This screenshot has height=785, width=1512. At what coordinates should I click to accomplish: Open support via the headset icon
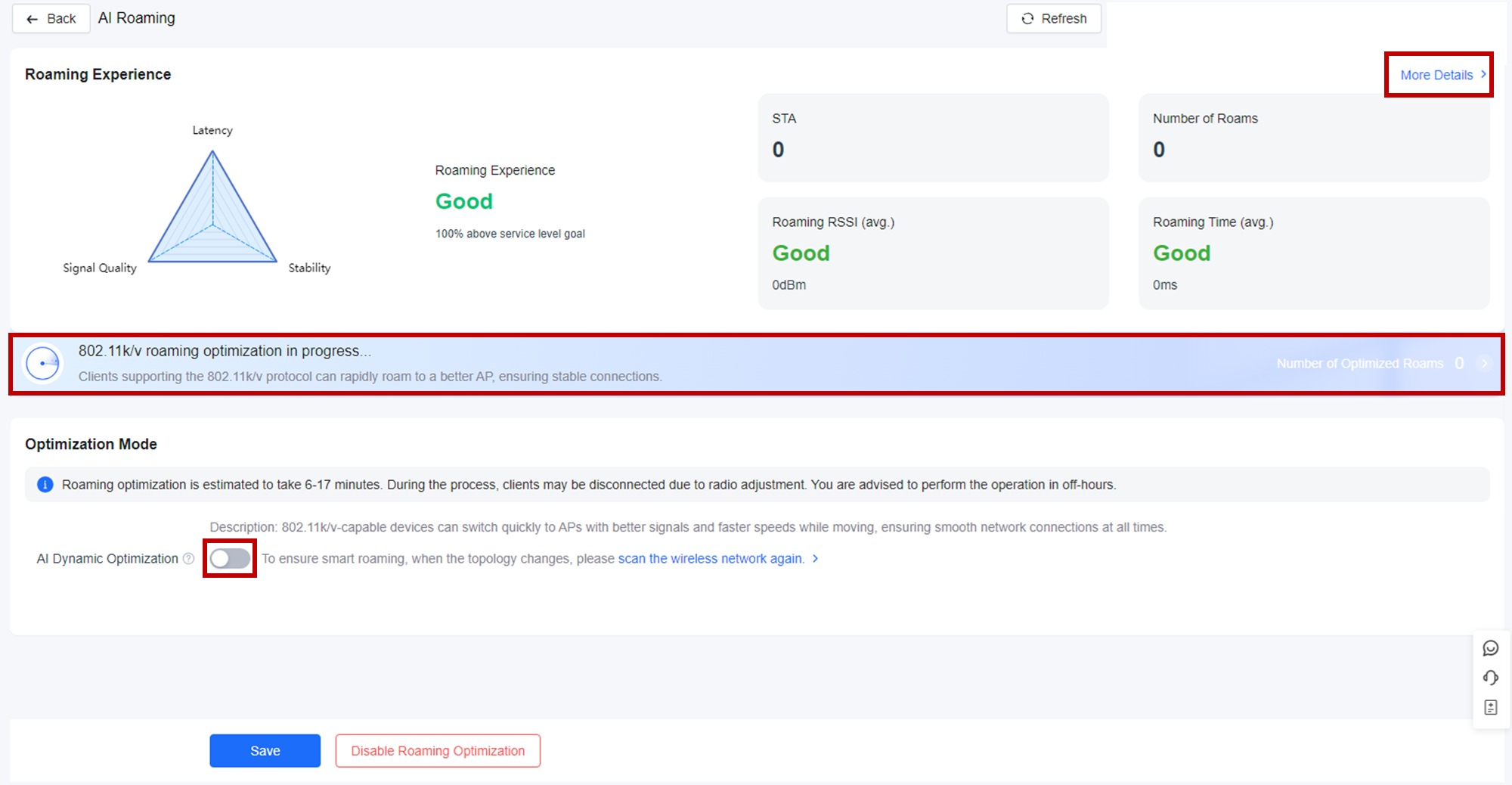[x=1490, y=678]
